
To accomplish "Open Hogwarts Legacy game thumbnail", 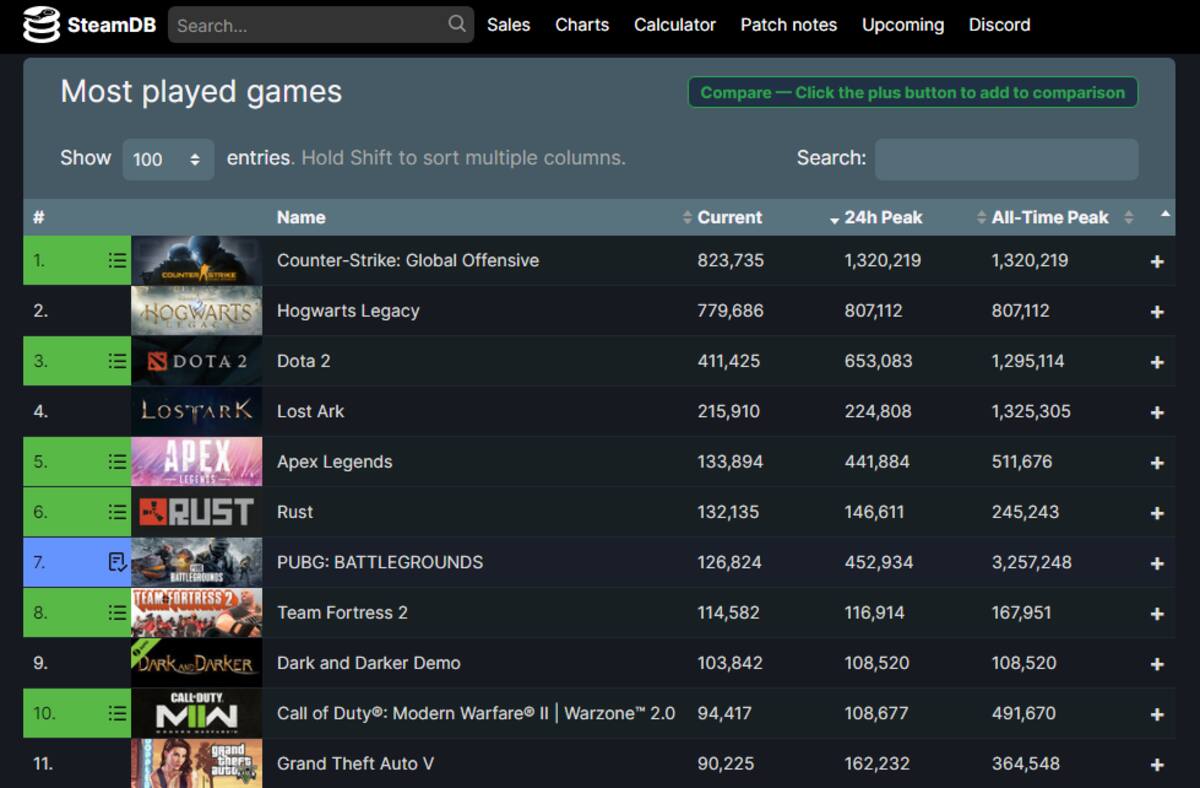I will click(x=197, y=311).
